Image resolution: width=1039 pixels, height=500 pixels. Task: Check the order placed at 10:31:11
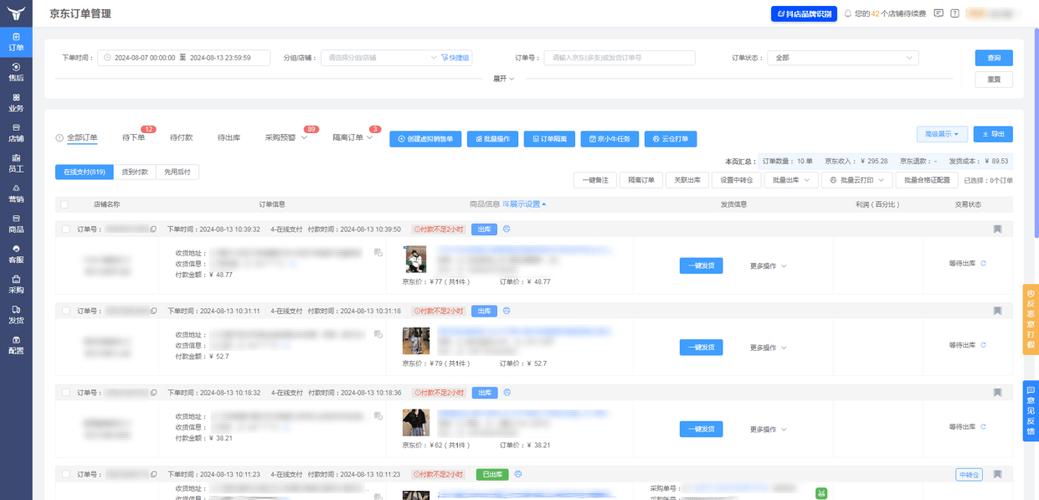click(66, 311)
